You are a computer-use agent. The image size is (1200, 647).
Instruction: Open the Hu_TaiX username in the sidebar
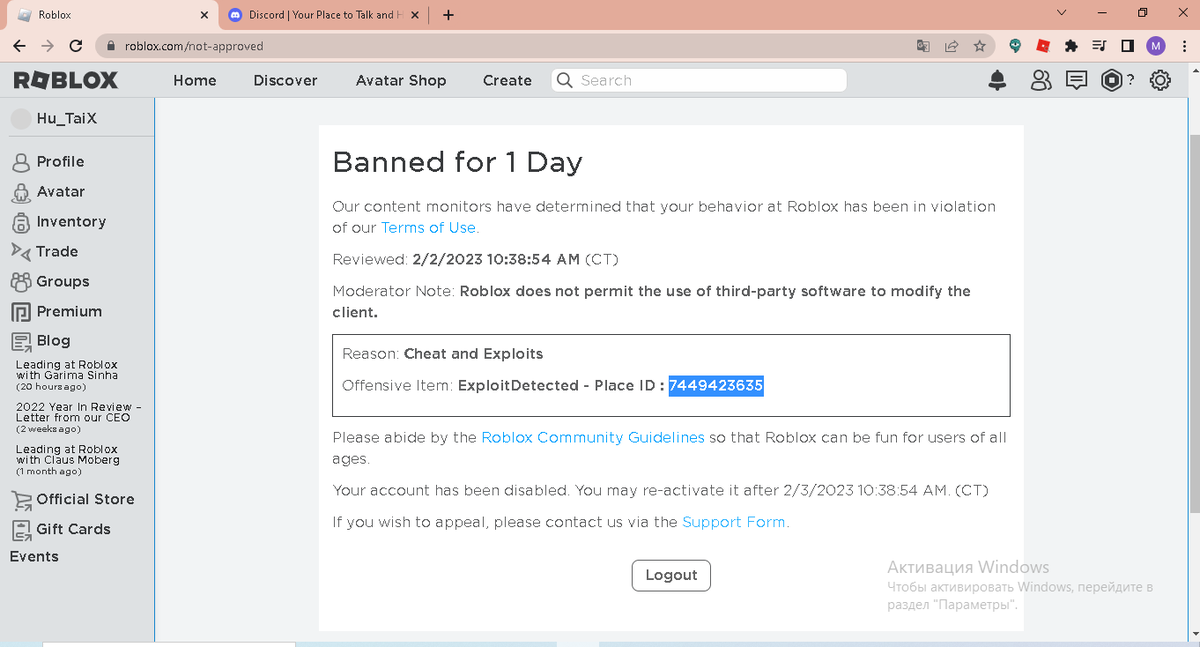pyautogui.click(x=66, y=118)
